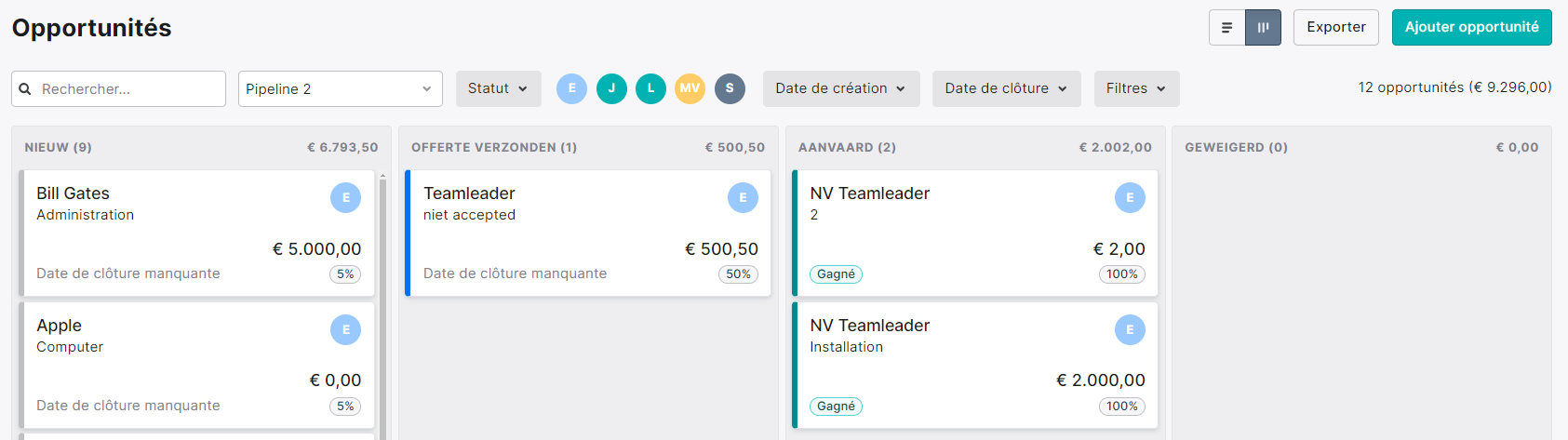Open the Pipeline 2 dropdown
The height and width of the screenshot is (440, 1568).
[x=341, y=89]
